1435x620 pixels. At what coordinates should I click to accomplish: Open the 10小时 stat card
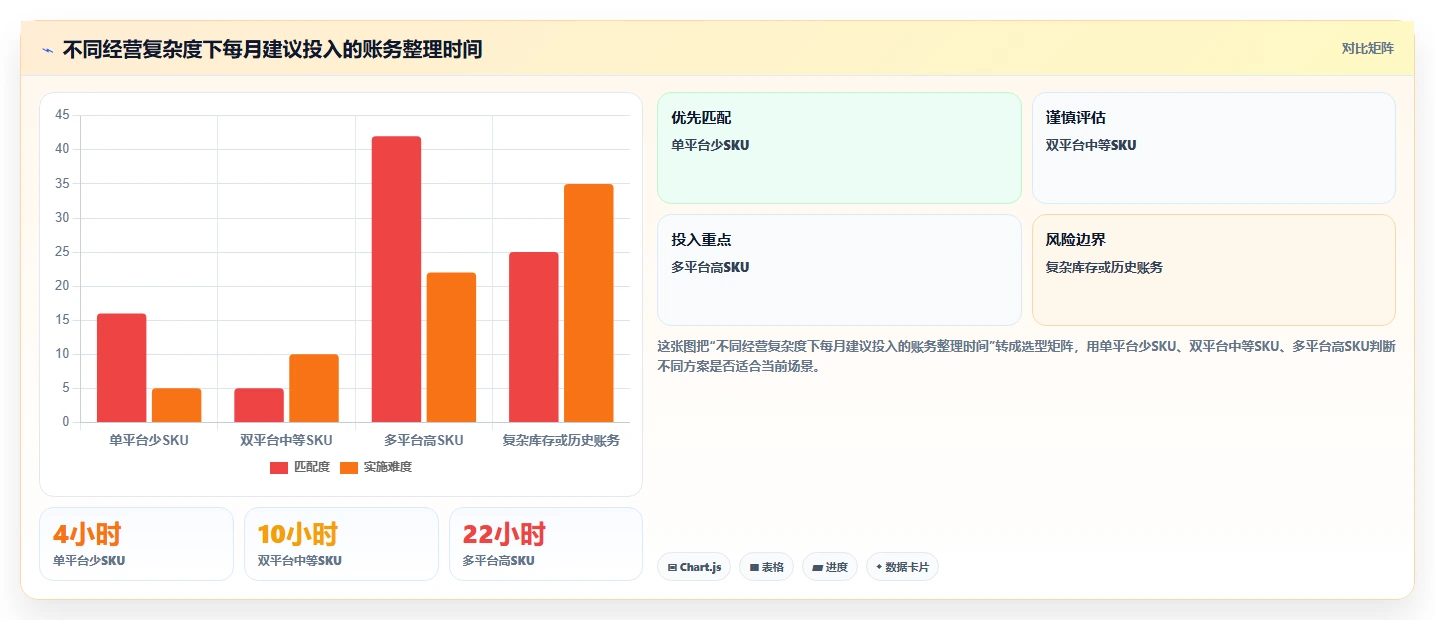click(x=341, y=544)
